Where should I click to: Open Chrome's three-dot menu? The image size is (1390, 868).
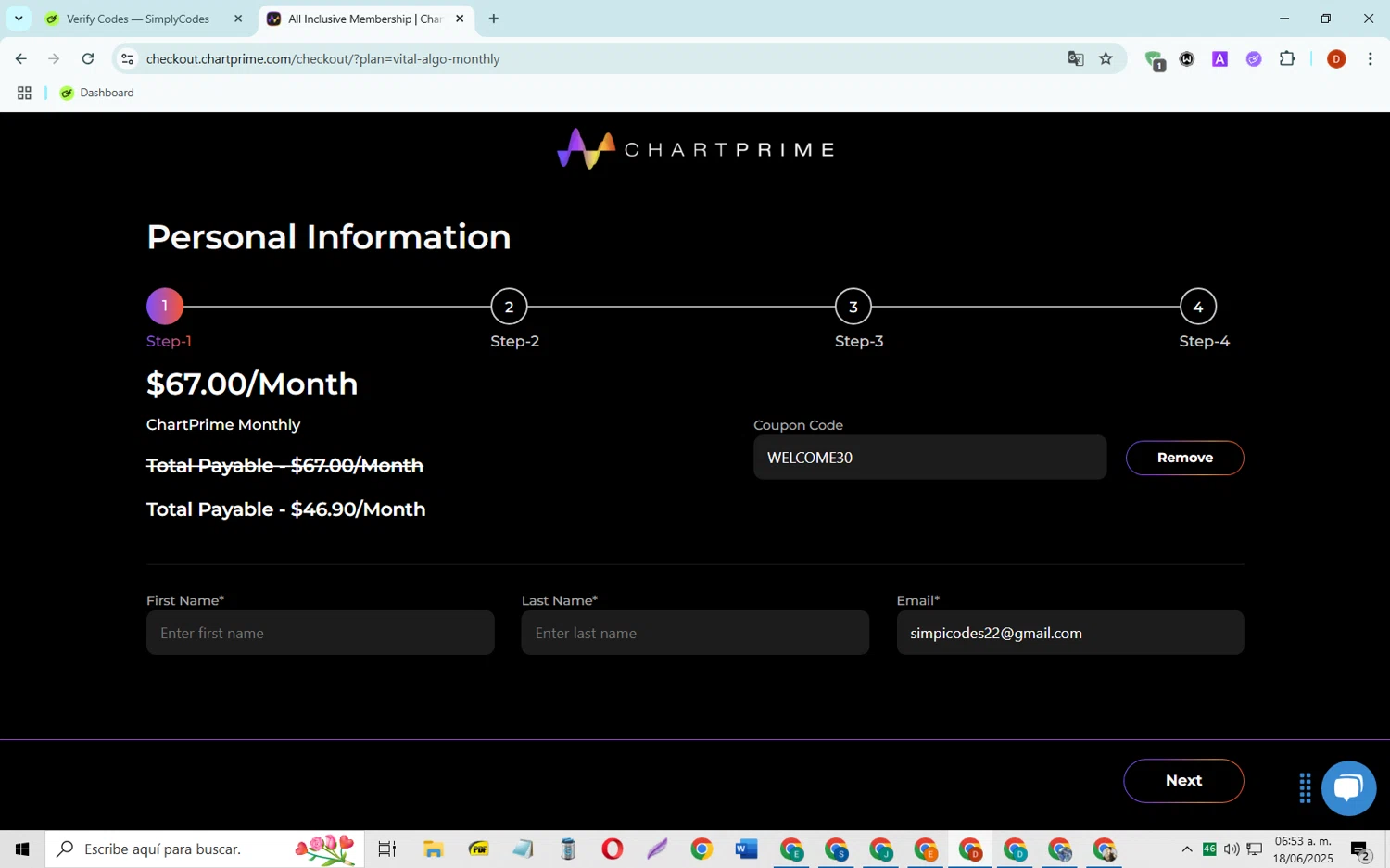tap(1370, 58)
